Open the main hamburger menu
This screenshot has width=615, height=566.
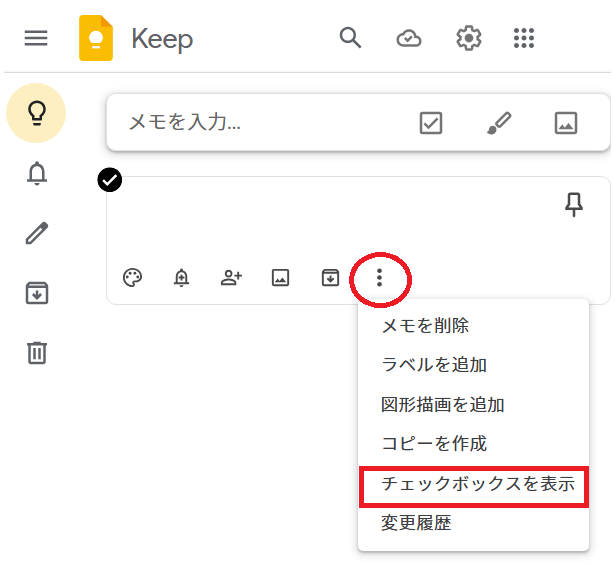(36, 38)
